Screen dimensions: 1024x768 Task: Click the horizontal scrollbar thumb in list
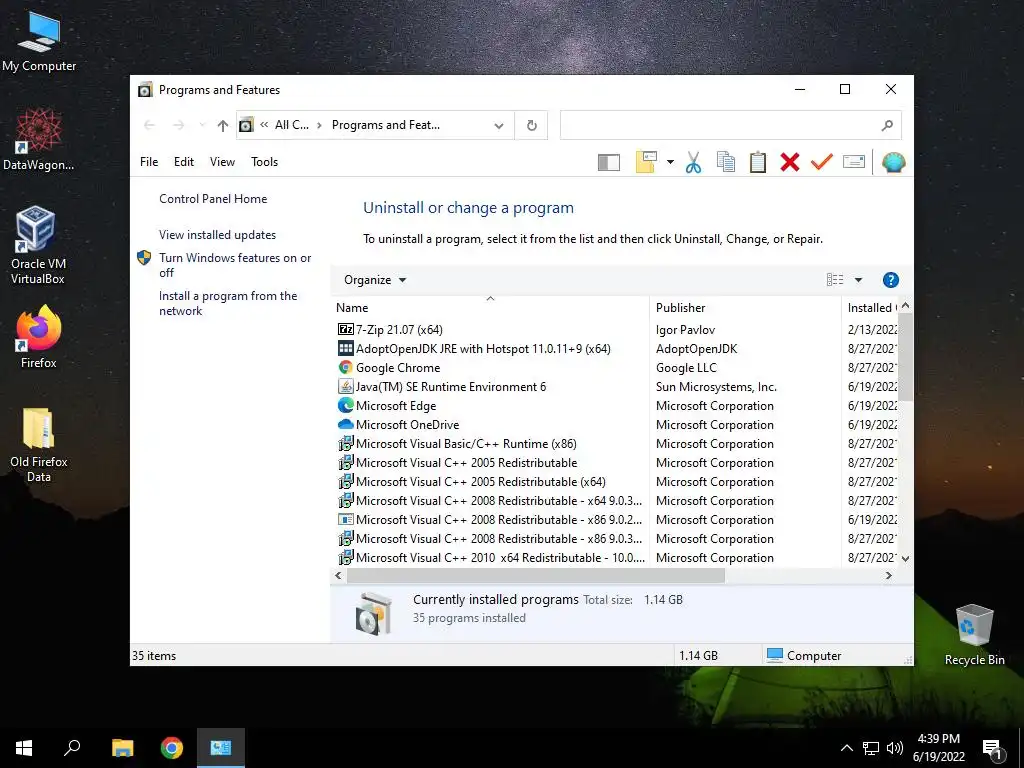coord(536,575)
